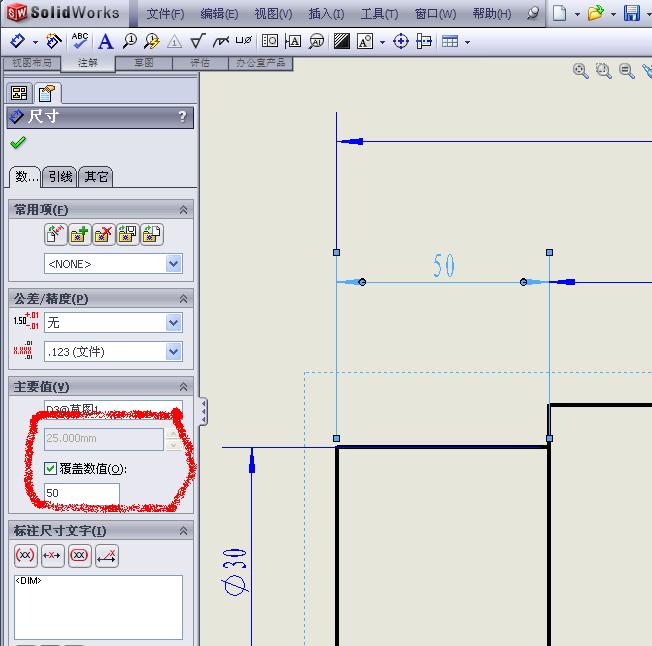
Task: Insert a Center Mark
Action: point(401,41)
